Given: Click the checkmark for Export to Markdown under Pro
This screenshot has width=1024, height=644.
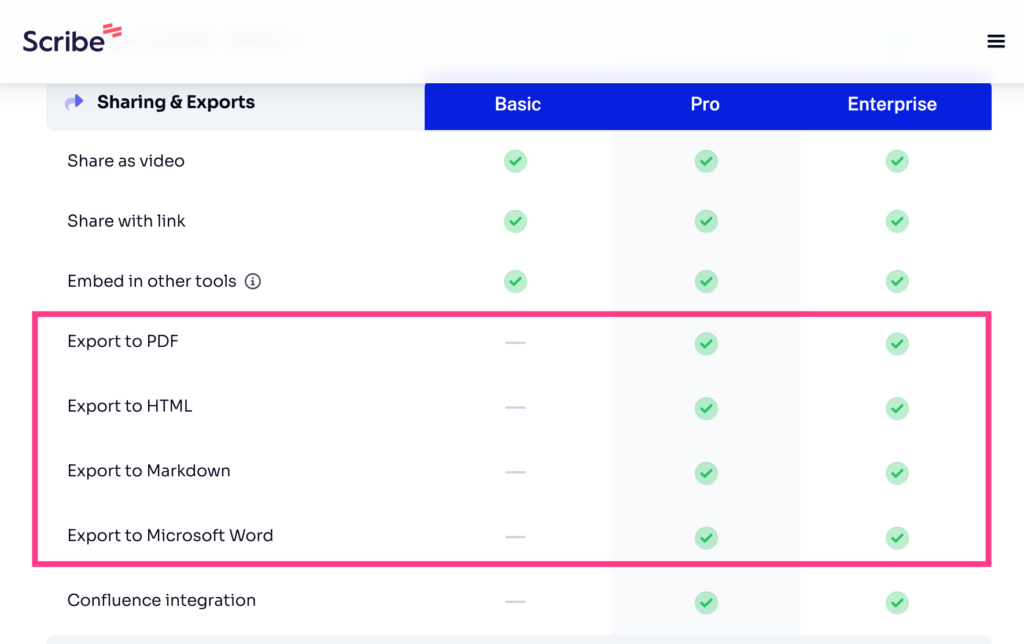Looking at the screenshot, I should tap(706, 473).
